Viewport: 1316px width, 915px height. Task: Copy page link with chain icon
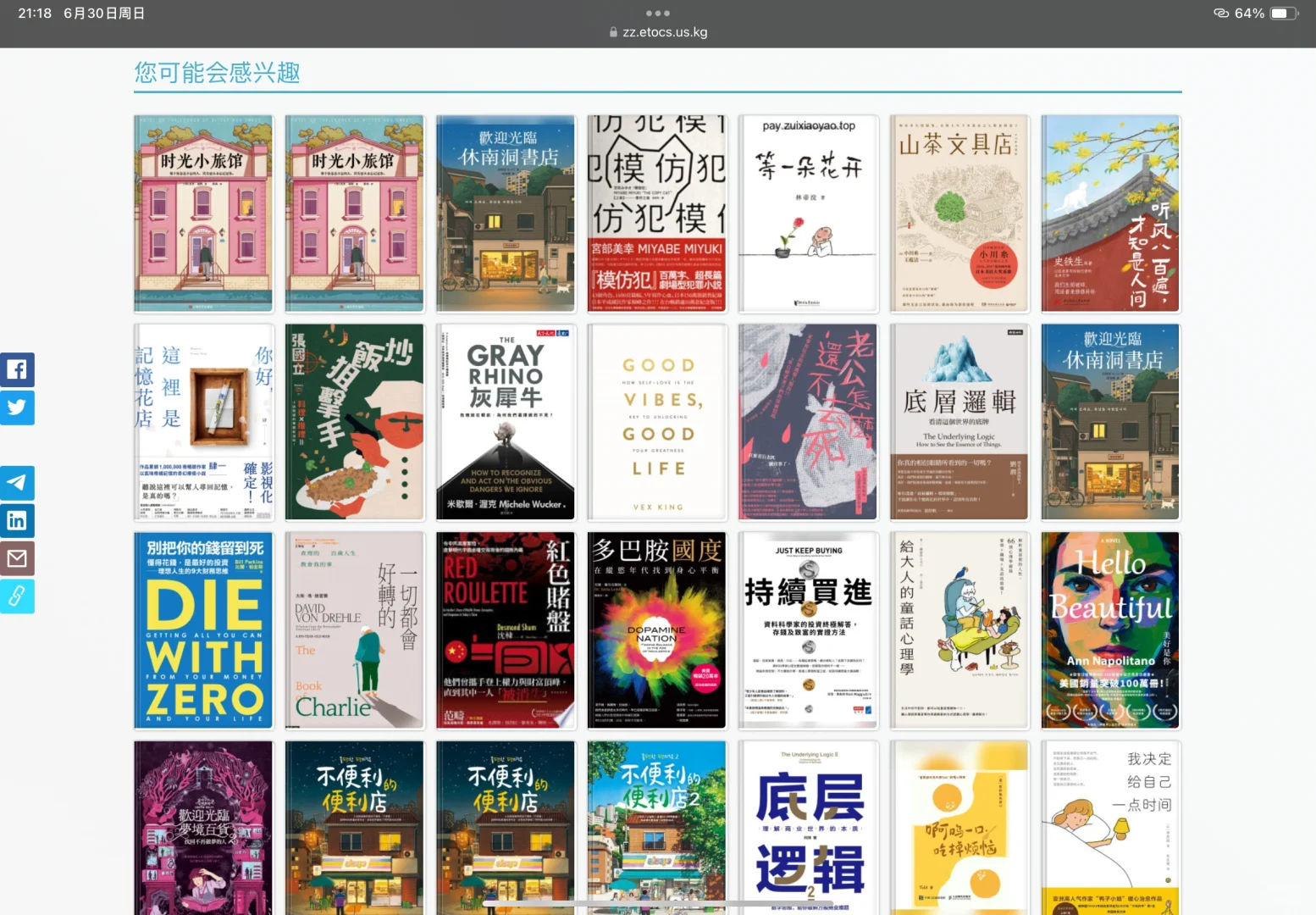click(x=17, y=596)
